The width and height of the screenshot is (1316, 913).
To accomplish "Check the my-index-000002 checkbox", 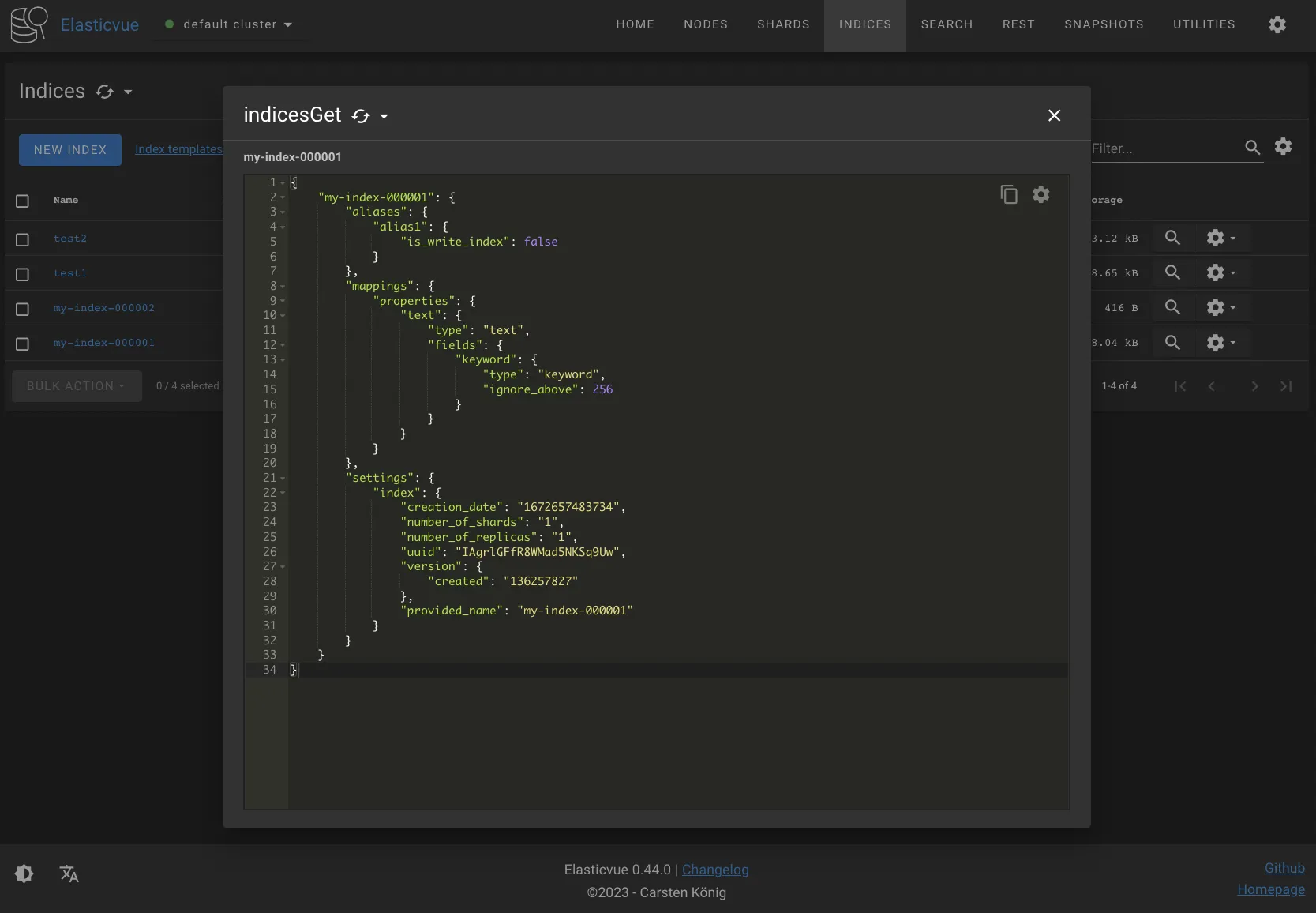I will [x=22, y=309].
